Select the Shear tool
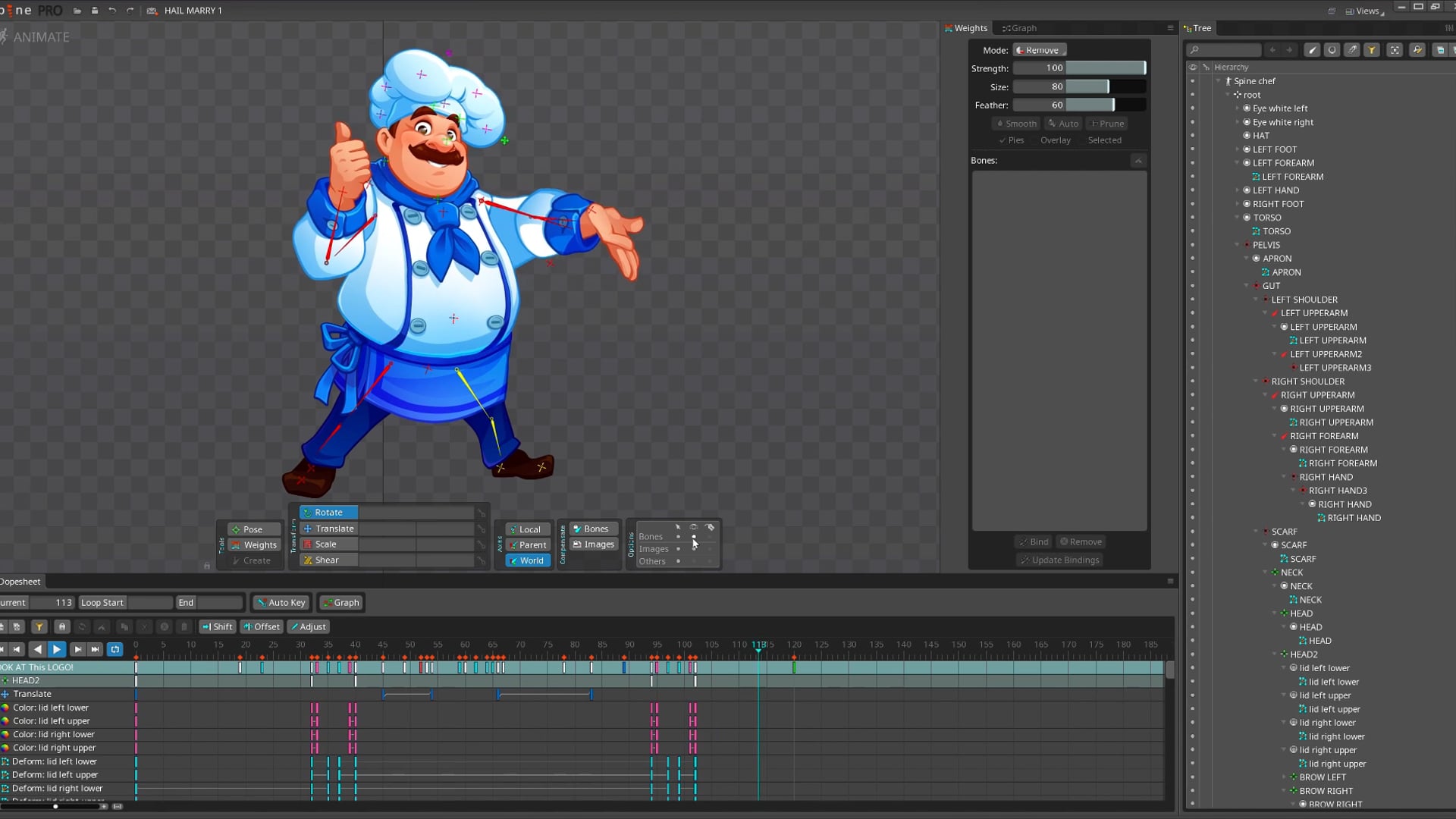The width and height of the screenshot is (1456, 819). pos(326,560)
